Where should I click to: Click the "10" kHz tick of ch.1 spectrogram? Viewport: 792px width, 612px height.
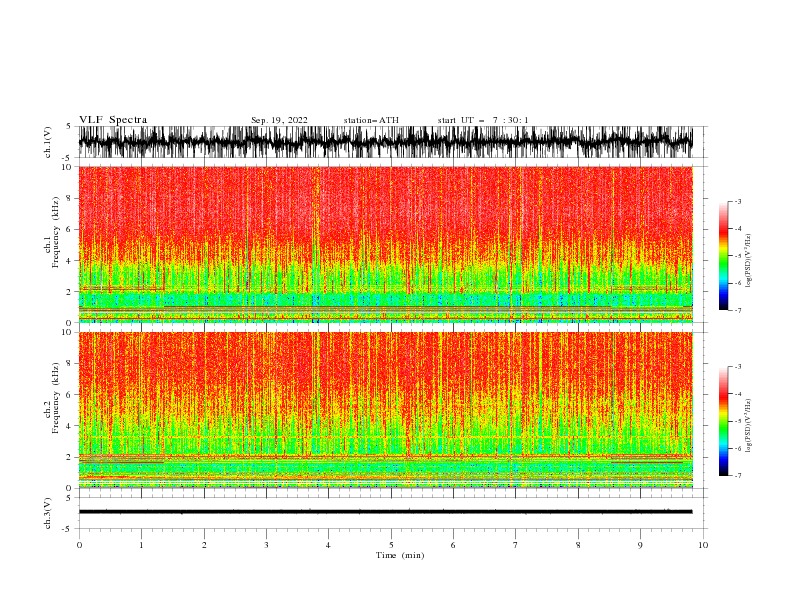tap(67, 167)
